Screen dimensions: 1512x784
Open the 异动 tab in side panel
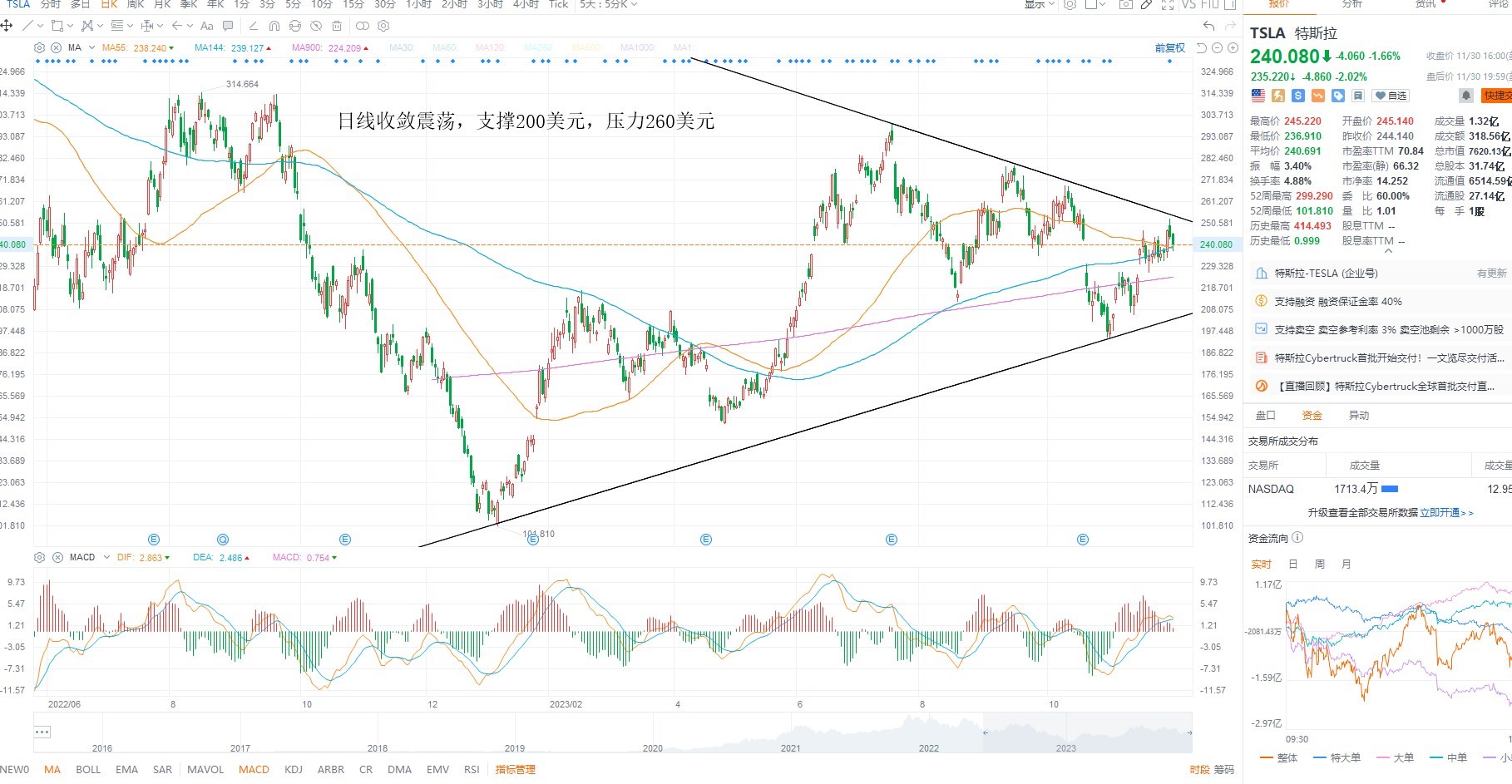coord(1358,415)
